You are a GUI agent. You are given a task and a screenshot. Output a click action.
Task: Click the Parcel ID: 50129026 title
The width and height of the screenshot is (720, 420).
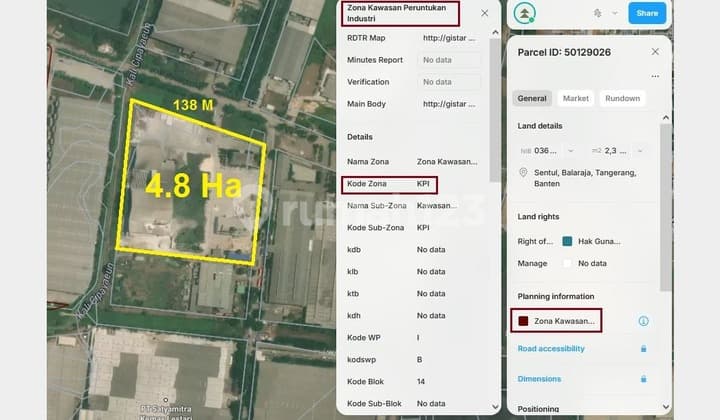click(564, 52)
